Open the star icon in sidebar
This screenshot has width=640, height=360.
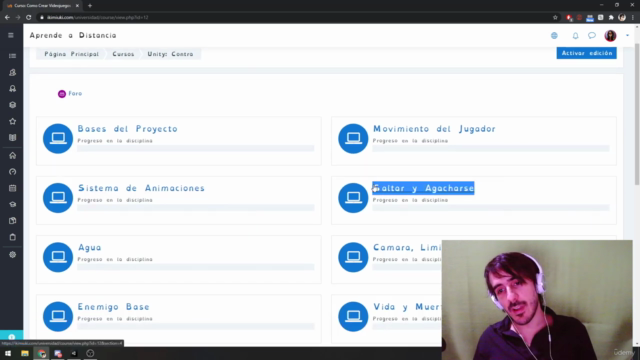click(13, 121)
